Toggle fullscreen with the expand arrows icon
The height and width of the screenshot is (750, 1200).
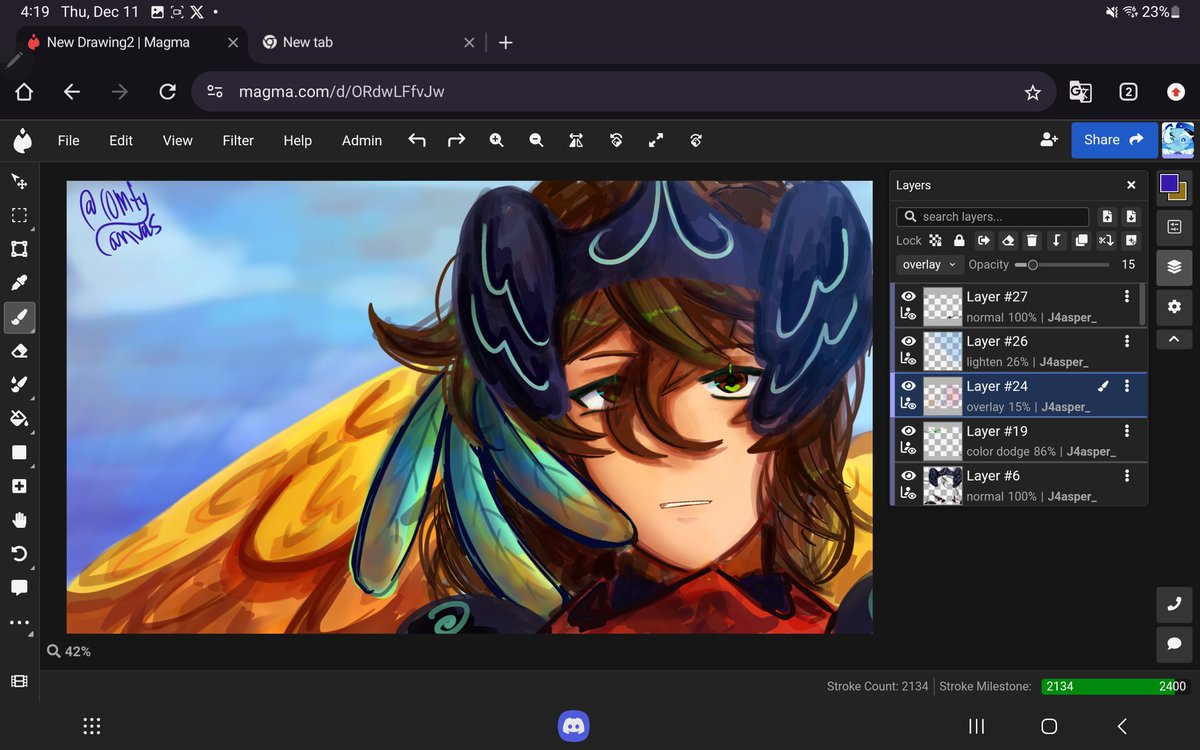656,141
